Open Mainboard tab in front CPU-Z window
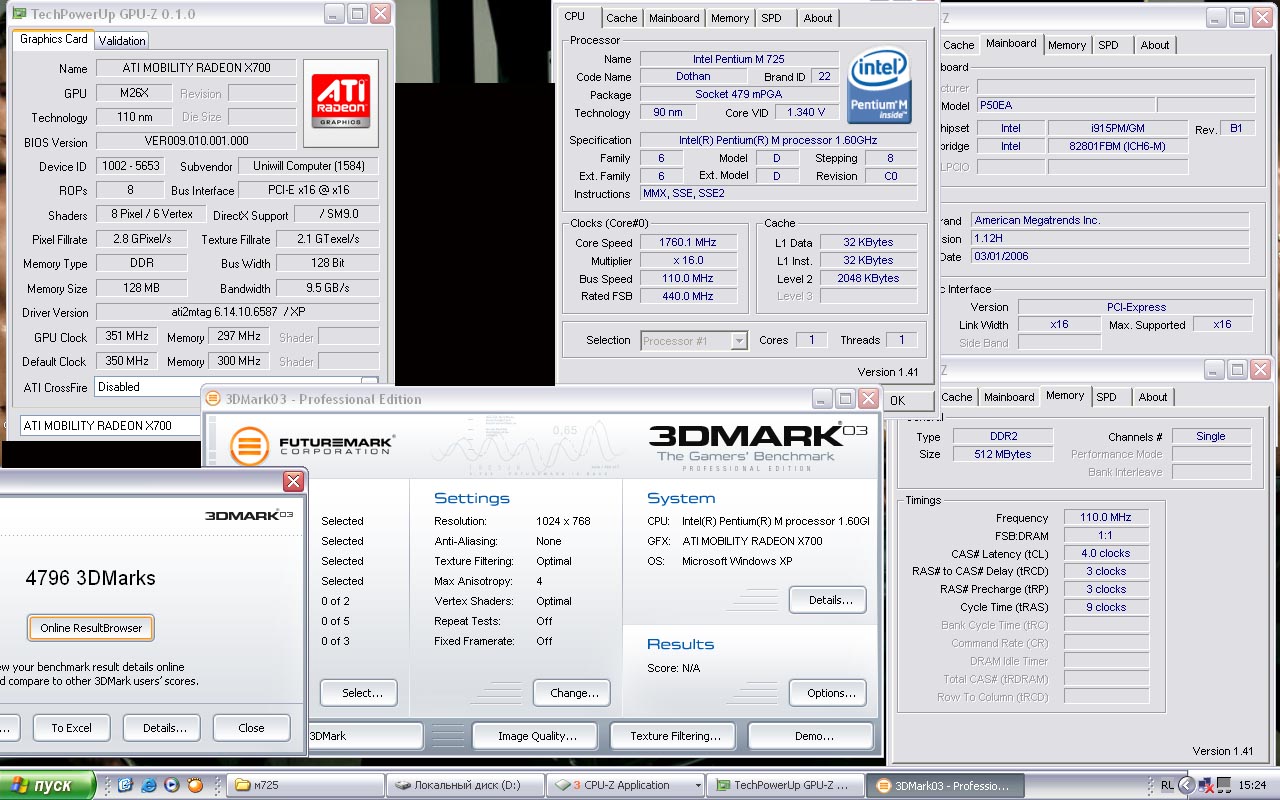This screenshot has height=800, width=1280. (674, 18)
